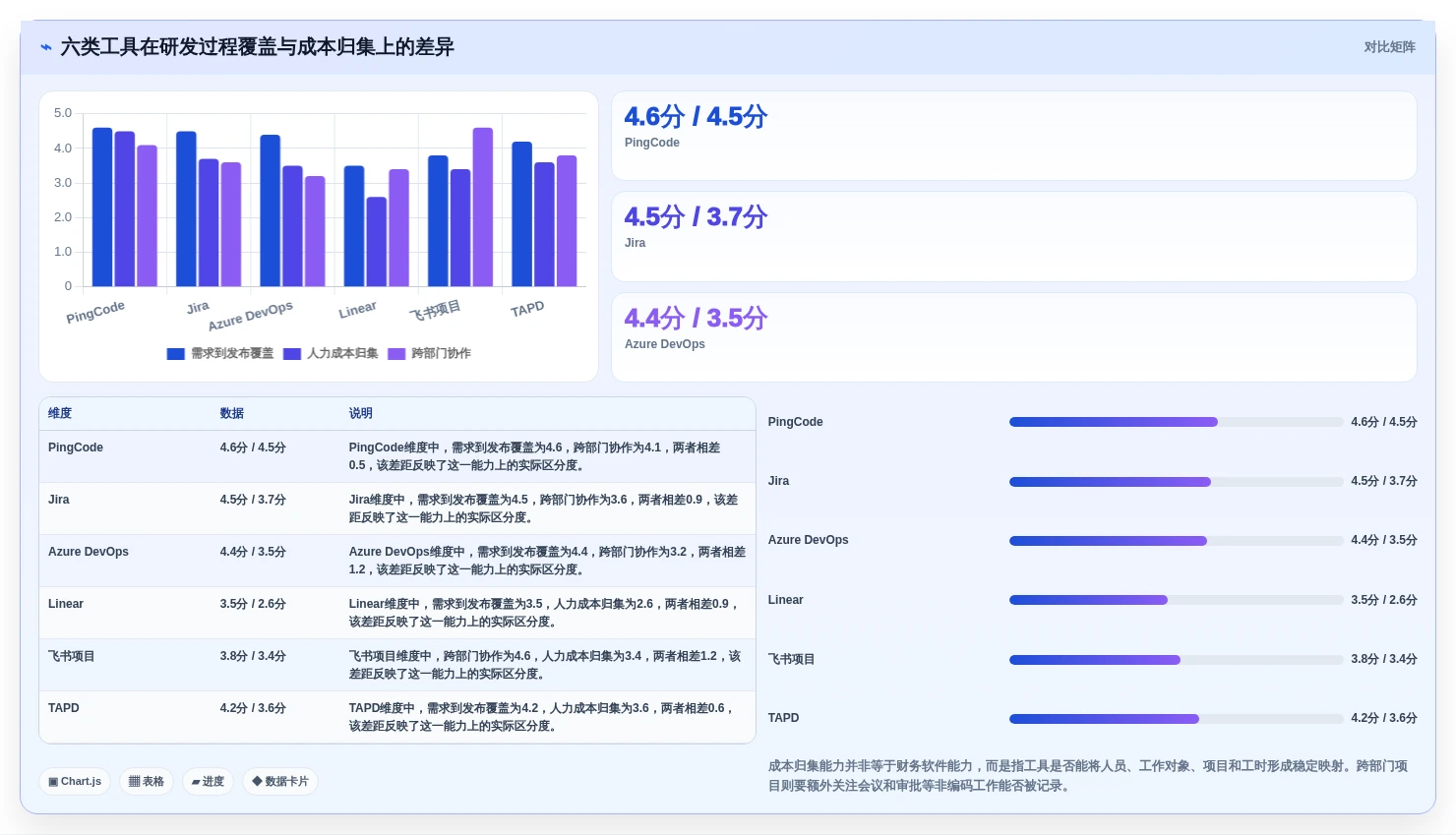Click table value 3.5分 / 2.6分
This screenshot has height=835, width=1456.
pyautogui.click(x=253, y=604)
